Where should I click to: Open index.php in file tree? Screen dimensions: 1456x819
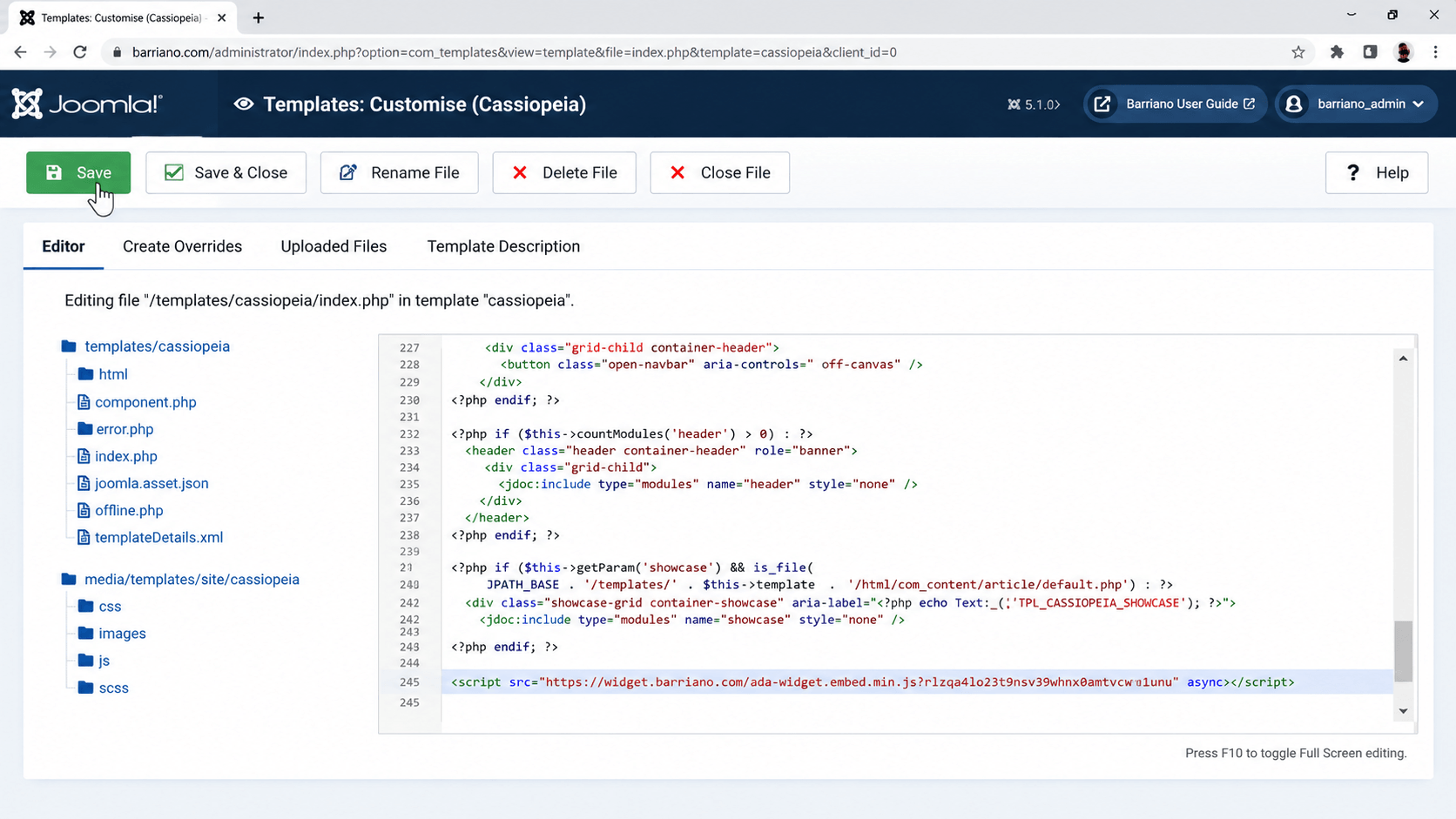[126, 456]
